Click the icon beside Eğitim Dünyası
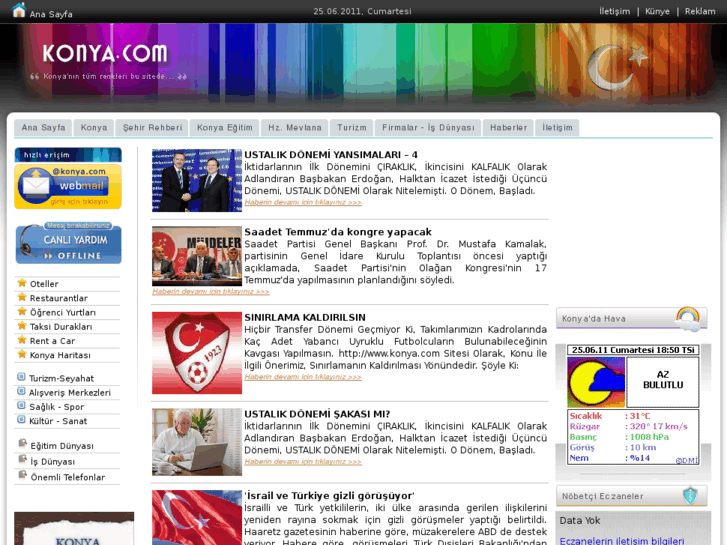 (x=22, y=444)
